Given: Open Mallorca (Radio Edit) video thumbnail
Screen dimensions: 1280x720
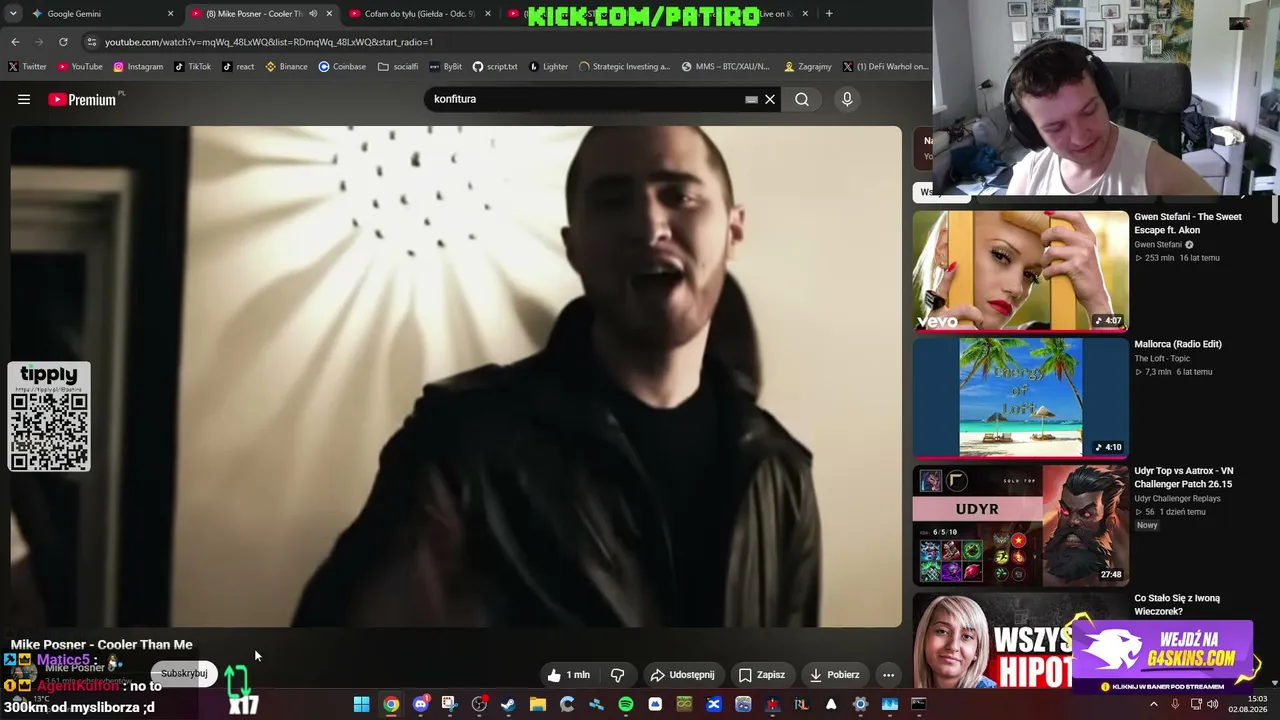Looking at the screenshot, I should click(1020, 397).
